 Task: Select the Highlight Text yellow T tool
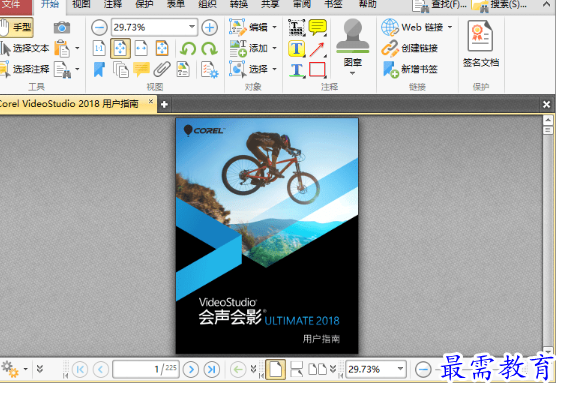coord(297,49)
